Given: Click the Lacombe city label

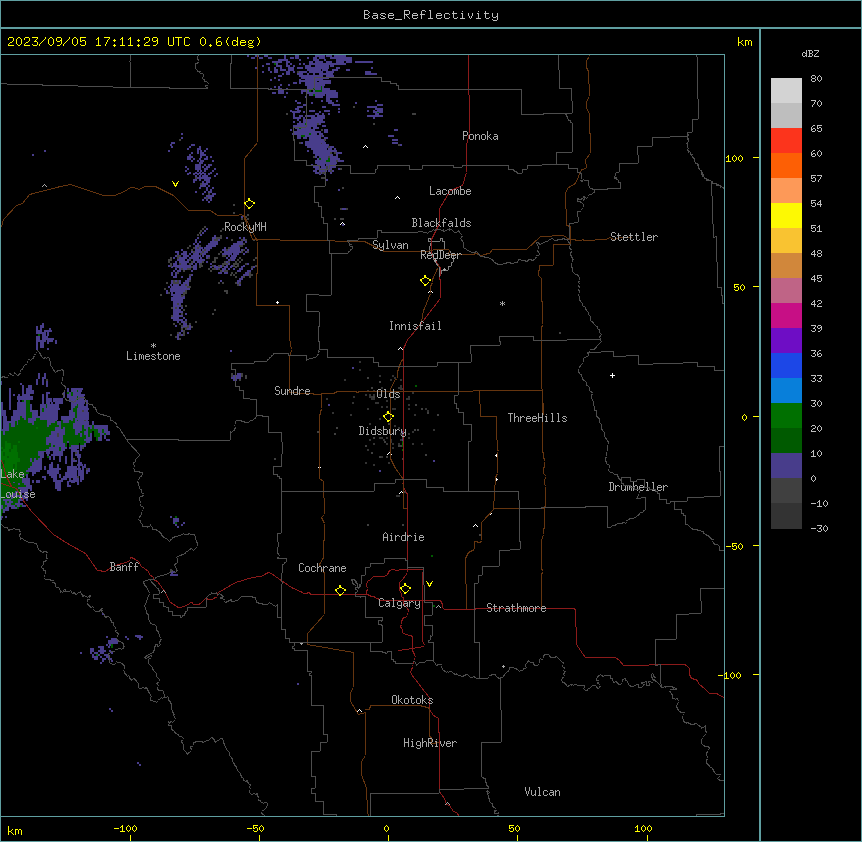Looking at the screenshot, I should pyautogui.click(x=450, y=191).
